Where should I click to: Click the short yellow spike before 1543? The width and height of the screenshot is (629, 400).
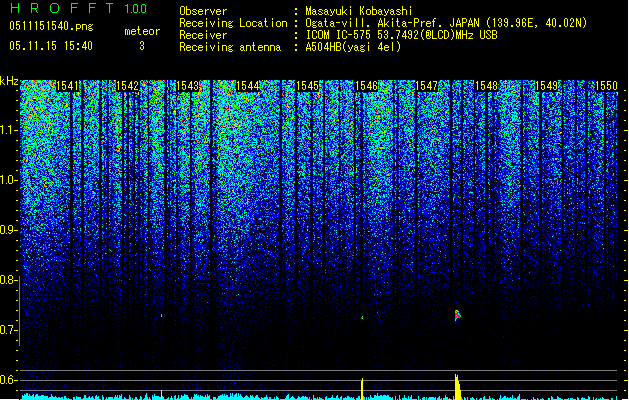pos(161,394)
